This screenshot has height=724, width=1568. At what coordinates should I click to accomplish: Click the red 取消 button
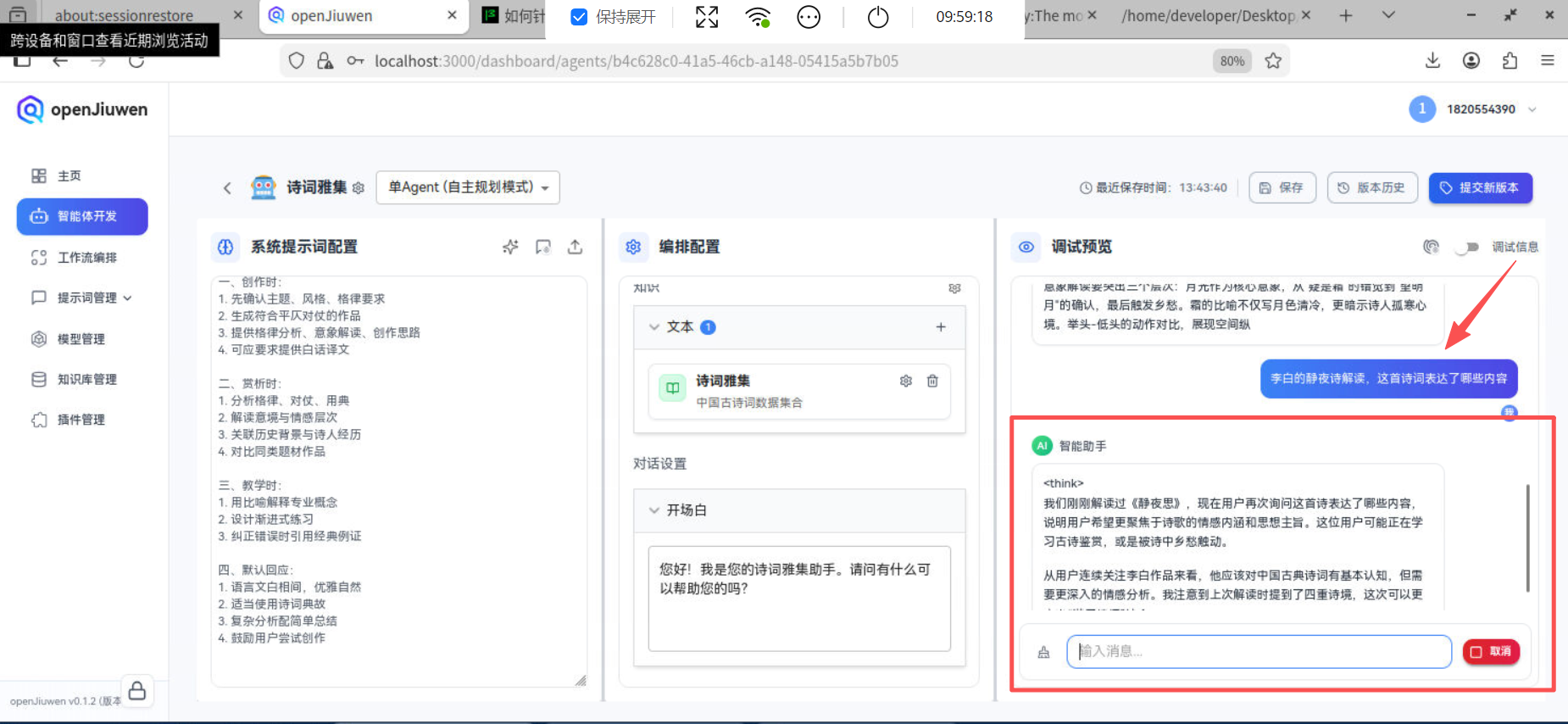(1491, 651)
